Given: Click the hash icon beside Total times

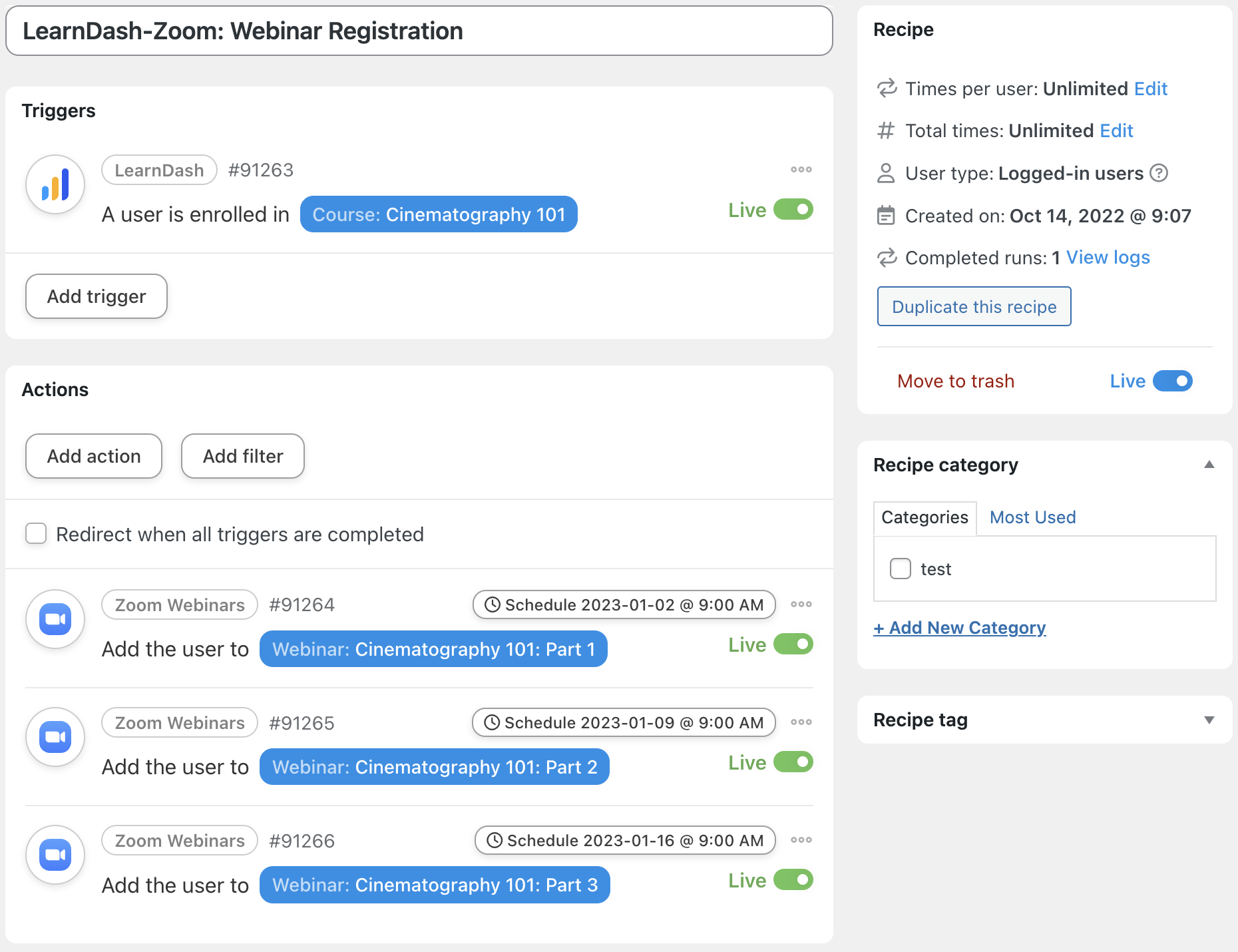Looking at the screenshot, I should [x=886, y=130].
